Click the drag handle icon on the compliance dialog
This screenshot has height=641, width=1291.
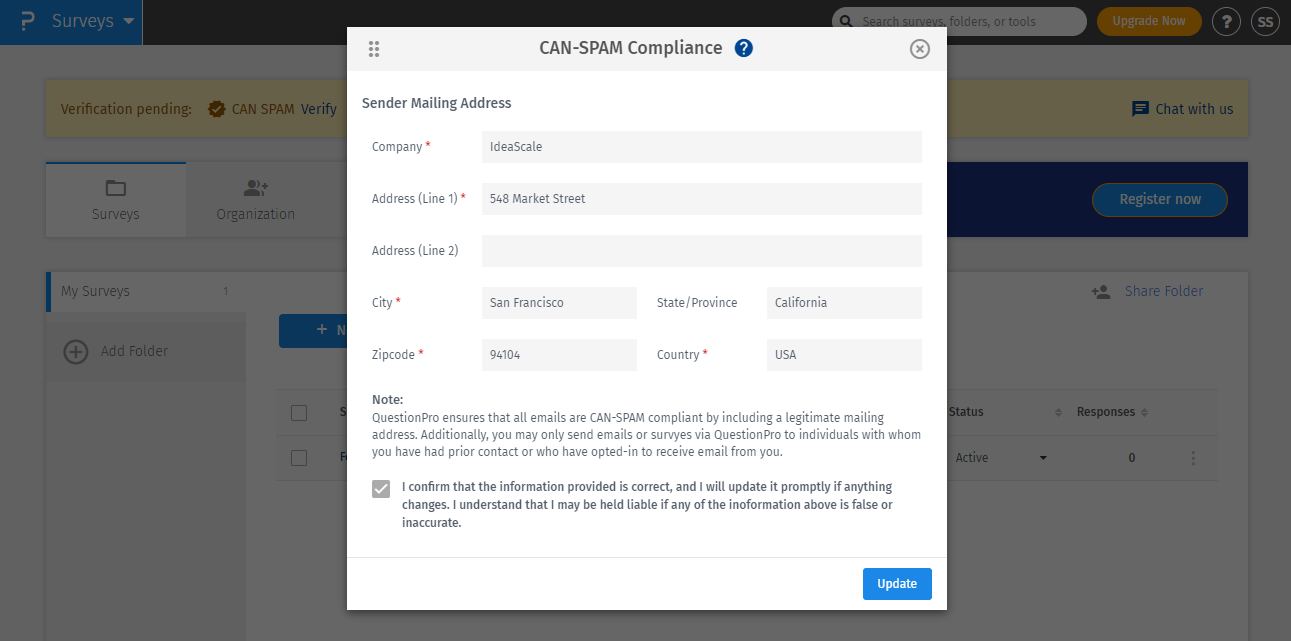(x=374, y=48)
